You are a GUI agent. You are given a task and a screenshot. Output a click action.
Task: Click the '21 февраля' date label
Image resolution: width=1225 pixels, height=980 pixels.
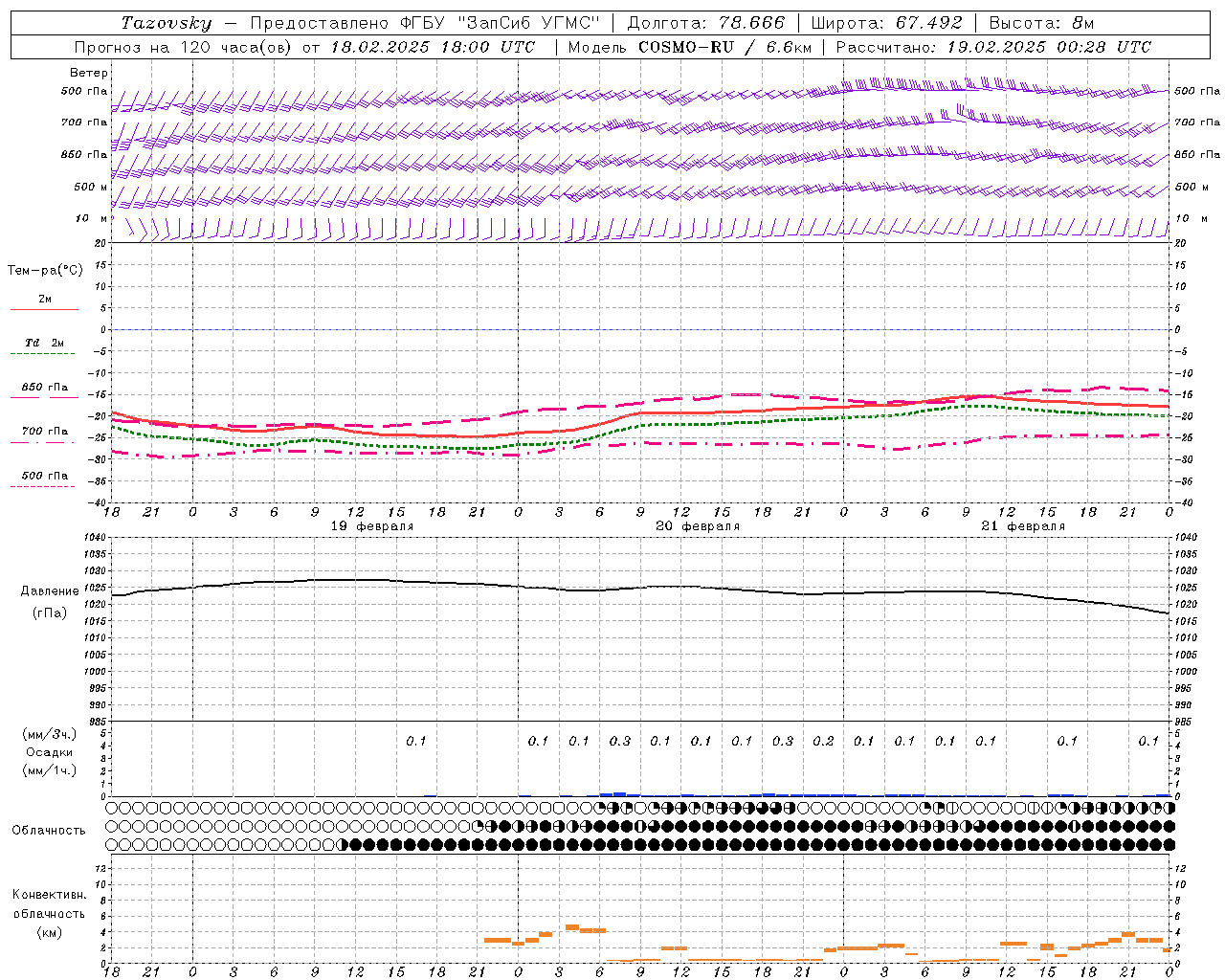pyautogui.click(x=1023, y=526)
